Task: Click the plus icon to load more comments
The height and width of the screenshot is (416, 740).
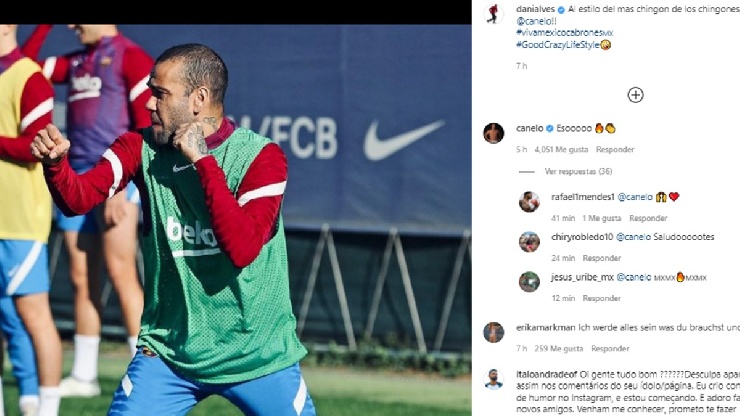Action: pyautogui.click(x=635, y=95)
